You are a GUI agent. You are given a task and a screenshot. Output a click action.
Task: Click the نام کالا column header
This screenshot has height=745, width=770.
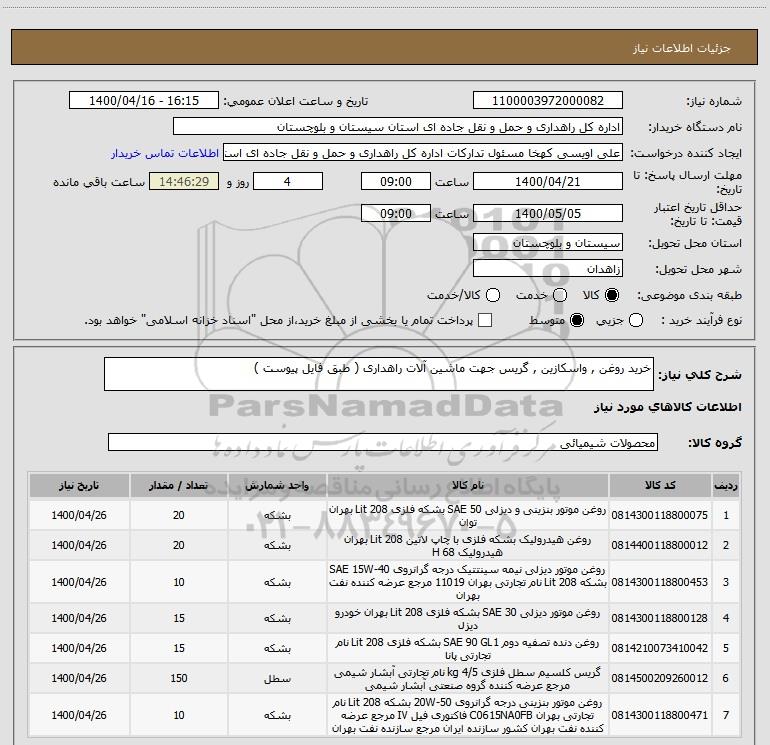coord(468,485)
